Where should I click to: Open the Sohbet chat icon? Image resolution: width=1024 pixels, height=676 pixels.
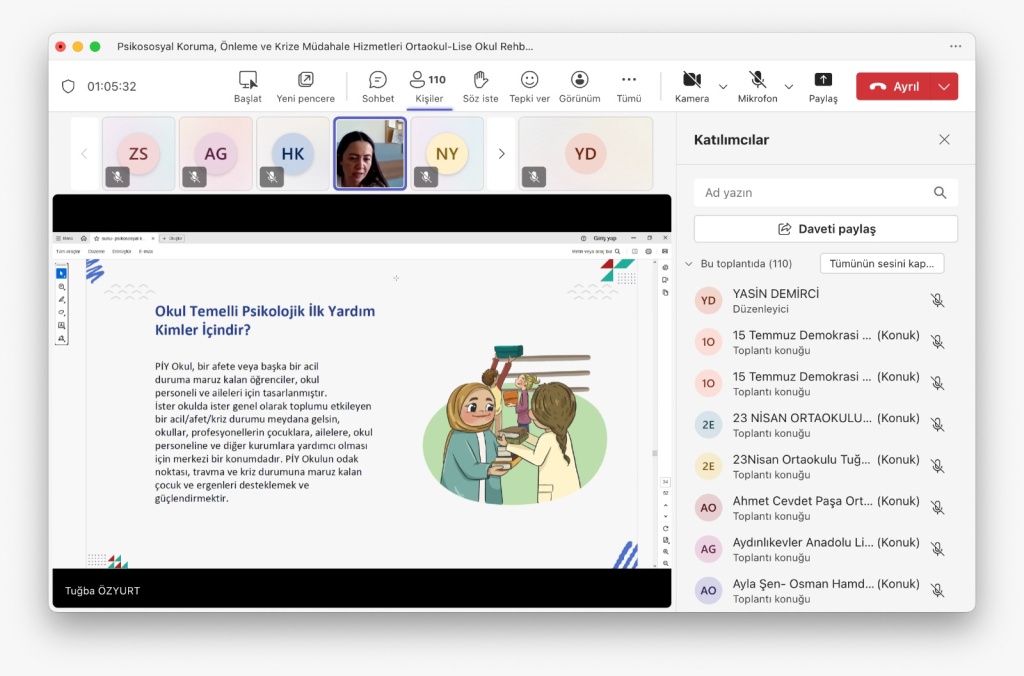pos(377,81)
